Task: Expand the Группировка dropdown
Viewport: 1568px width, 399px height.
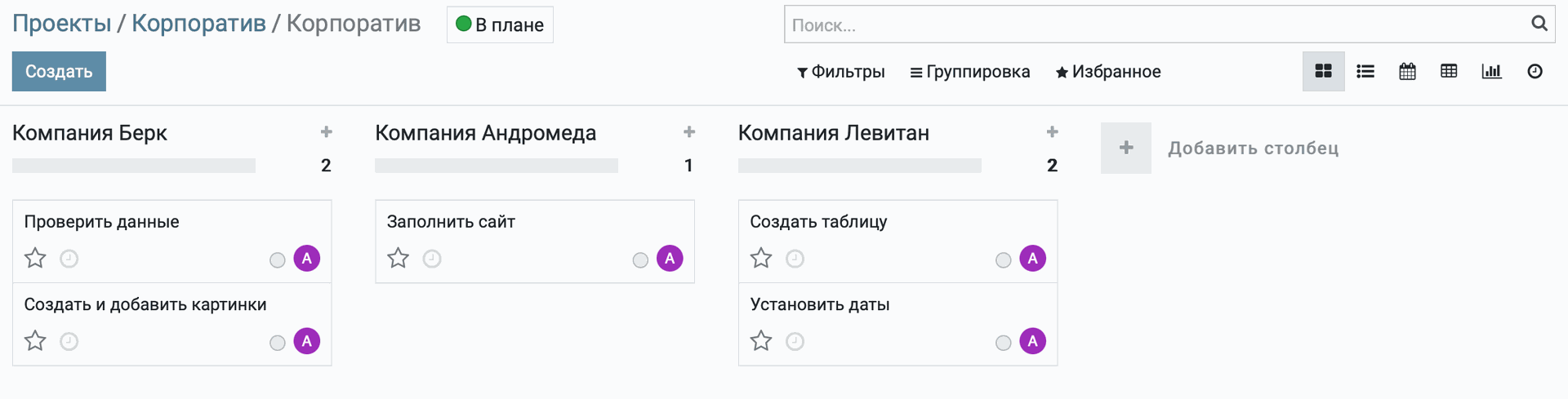Action: pyautogui.click(x=969, y=72)
